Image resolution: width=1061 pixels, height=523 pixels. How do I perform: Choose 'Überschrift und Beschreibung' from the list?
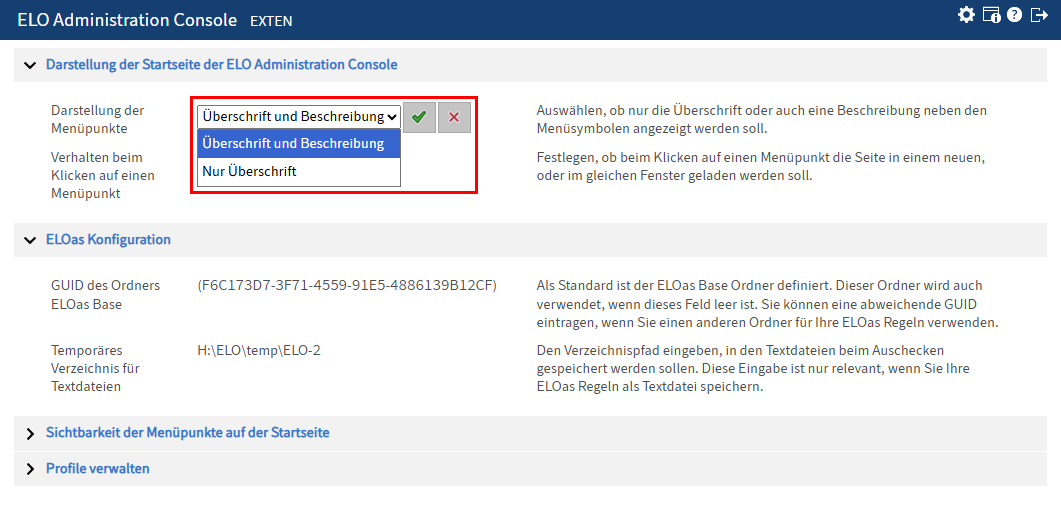(x=299, y=143)
